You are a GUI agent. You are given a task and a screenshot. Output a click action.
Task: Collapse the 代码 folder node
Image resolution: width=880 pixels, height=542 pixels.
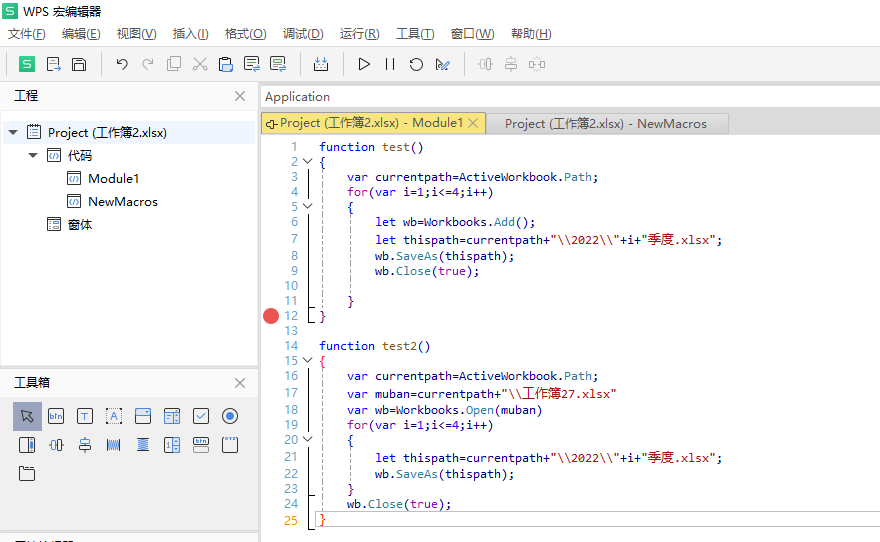pos(33,155)
